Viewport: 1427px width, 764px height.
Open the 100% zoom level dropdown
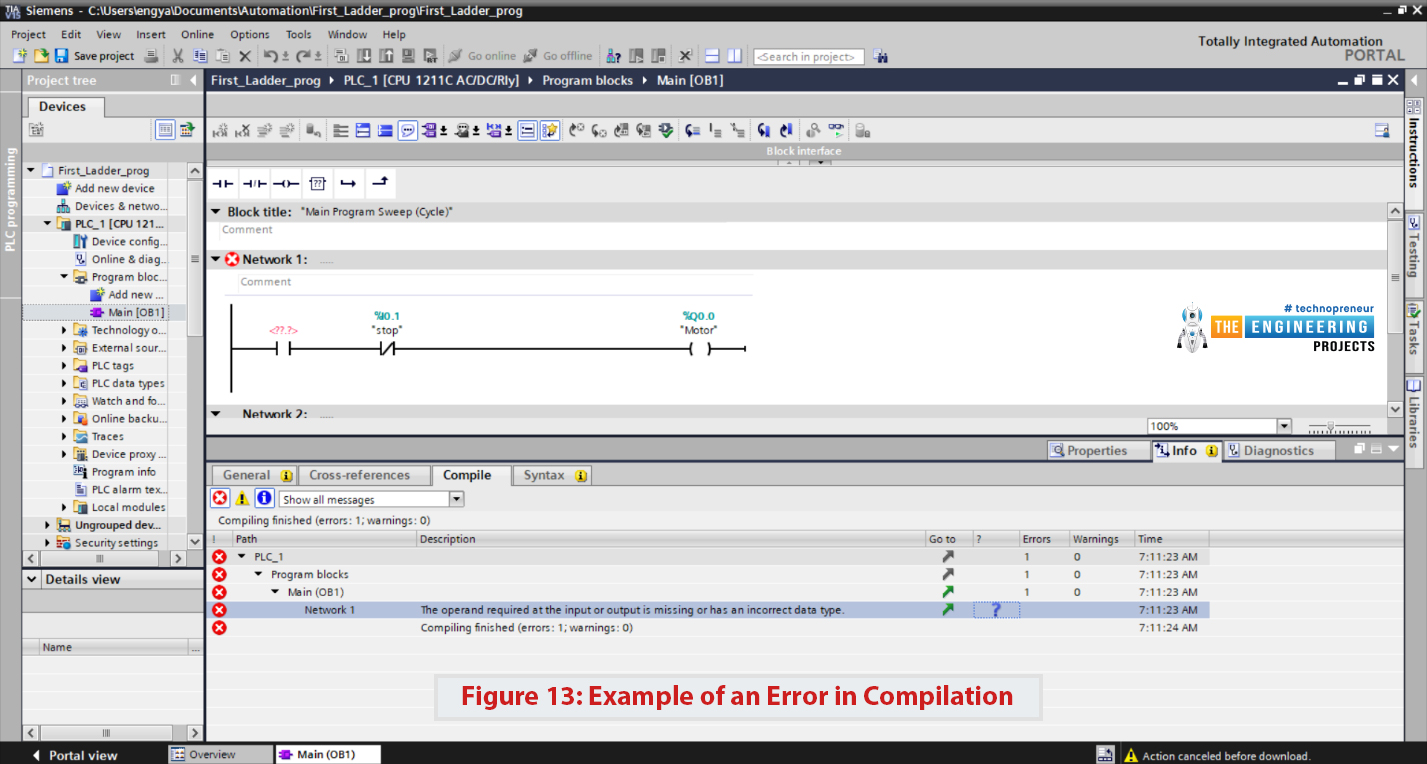pos(1284,426)
